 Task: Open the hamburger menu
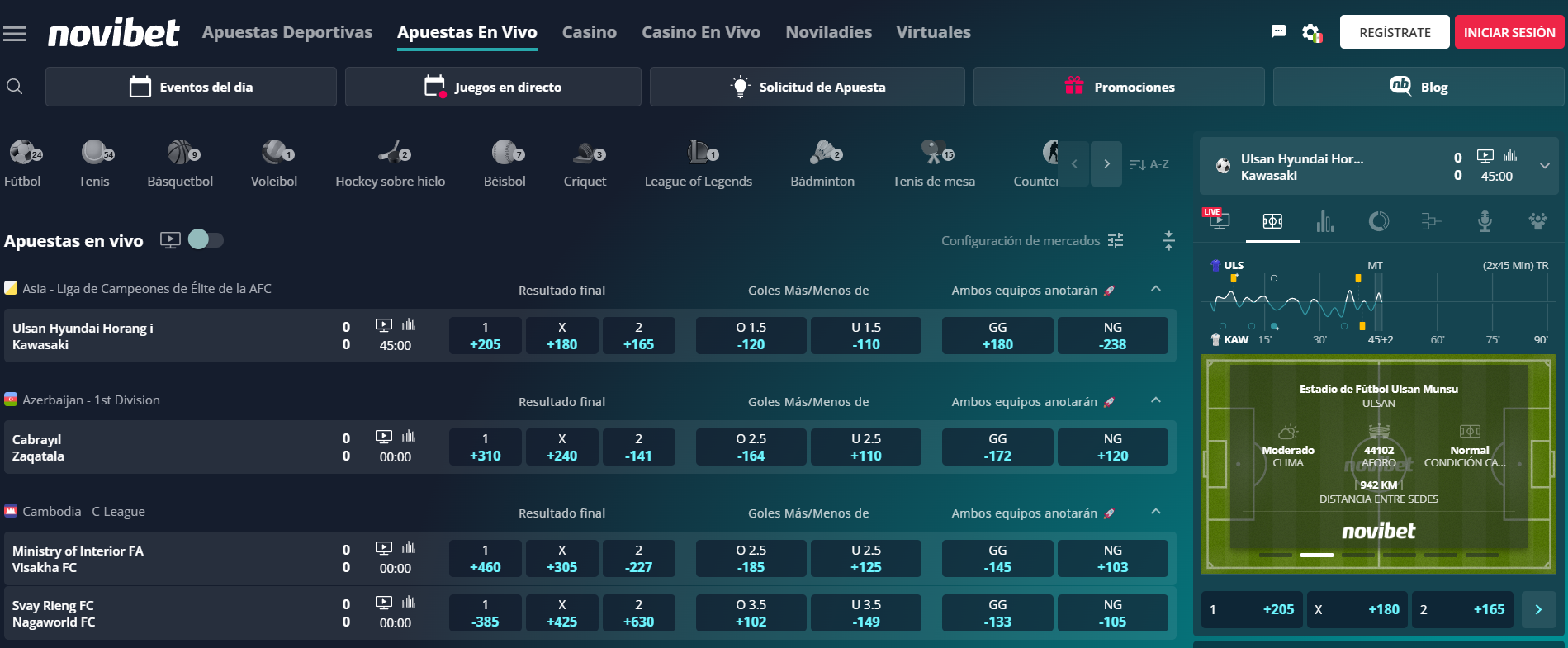click(14, 34)
